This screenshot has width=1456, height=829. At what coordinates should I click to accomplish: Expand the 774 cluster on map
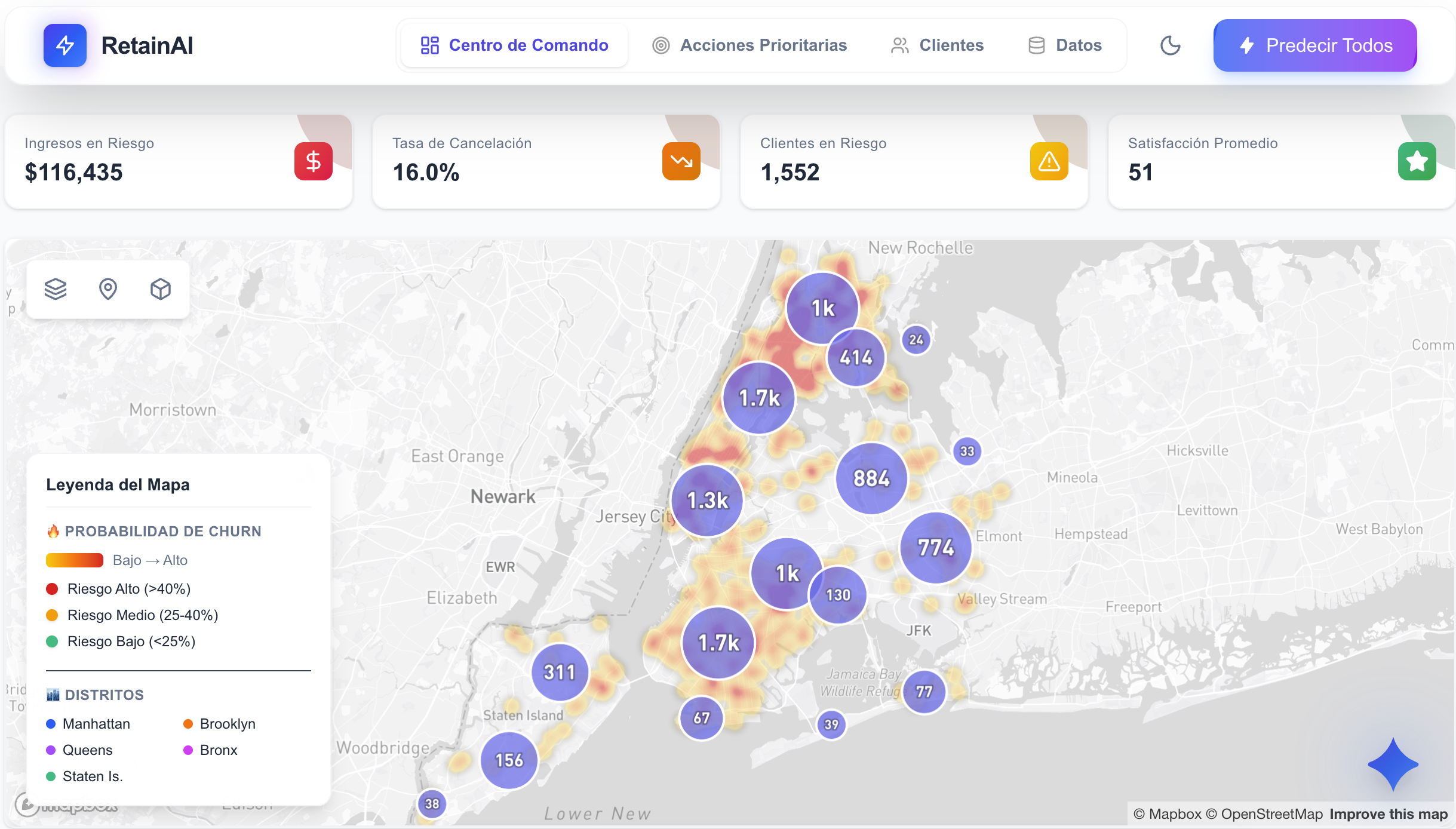(936, 548)
